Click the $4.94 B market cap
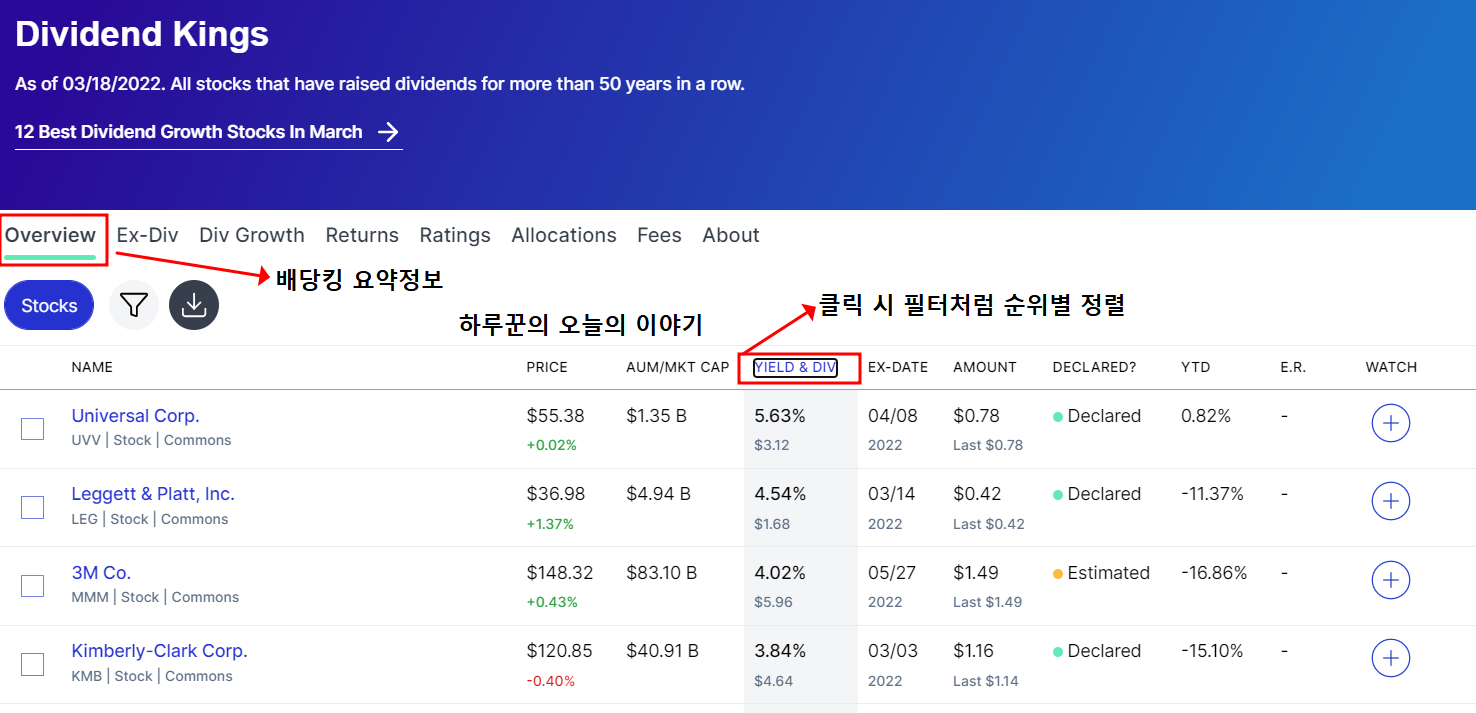1476x713 pixels. (659, 494)
